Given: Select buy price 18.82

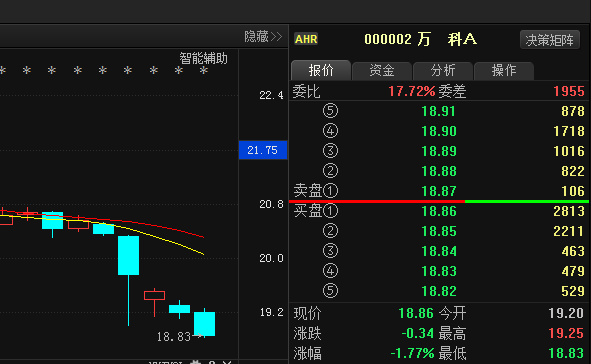Looking at the screenshot, I should 439,291.
